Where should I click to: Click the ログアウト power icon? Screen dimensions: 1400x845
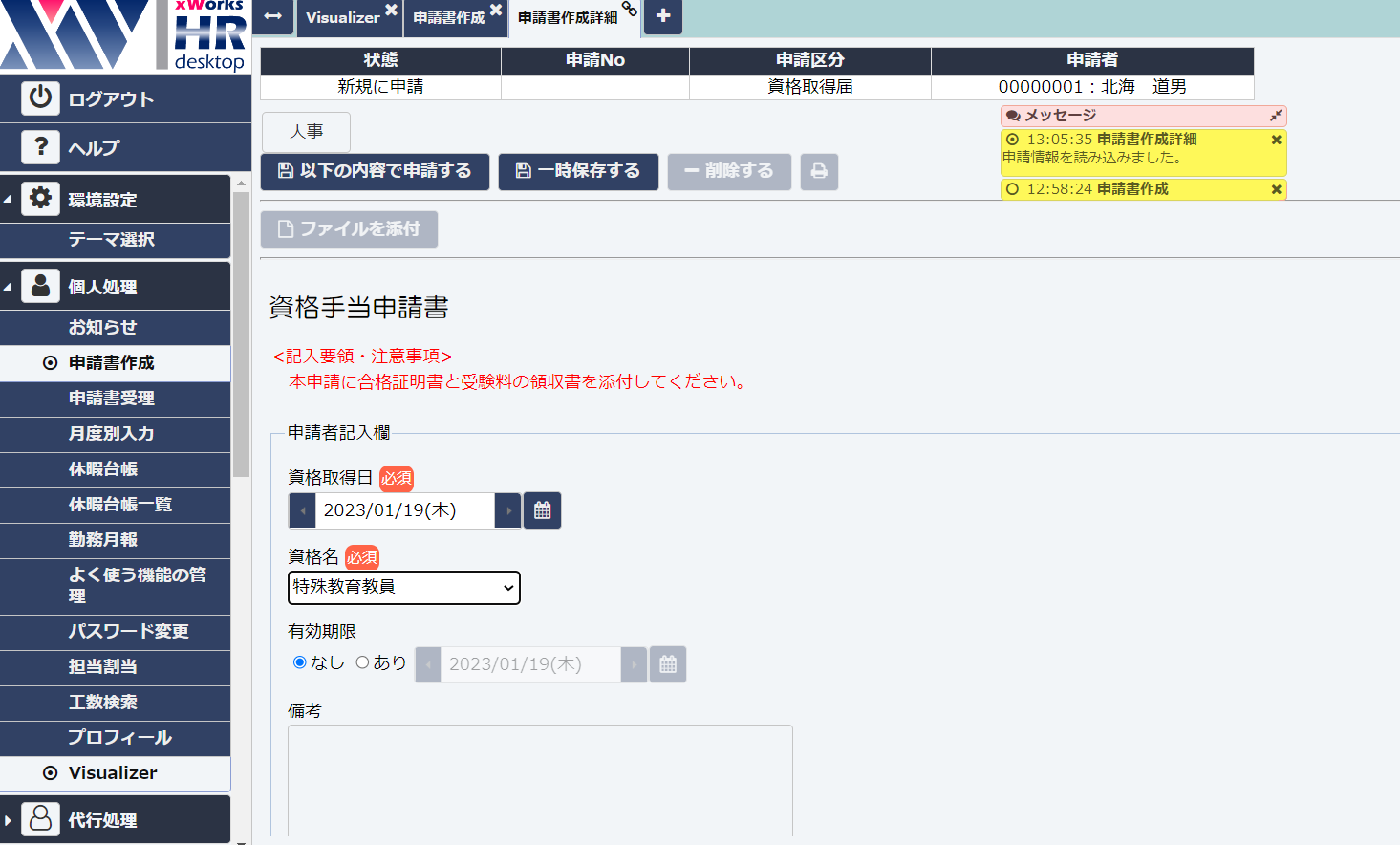(40, 98)
